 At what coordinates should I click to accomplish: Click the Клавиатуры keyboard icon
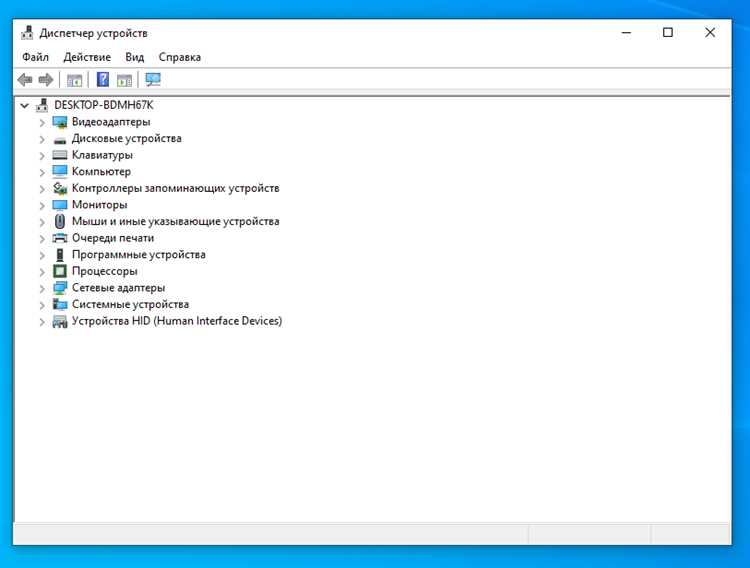(x=60, y=155)
